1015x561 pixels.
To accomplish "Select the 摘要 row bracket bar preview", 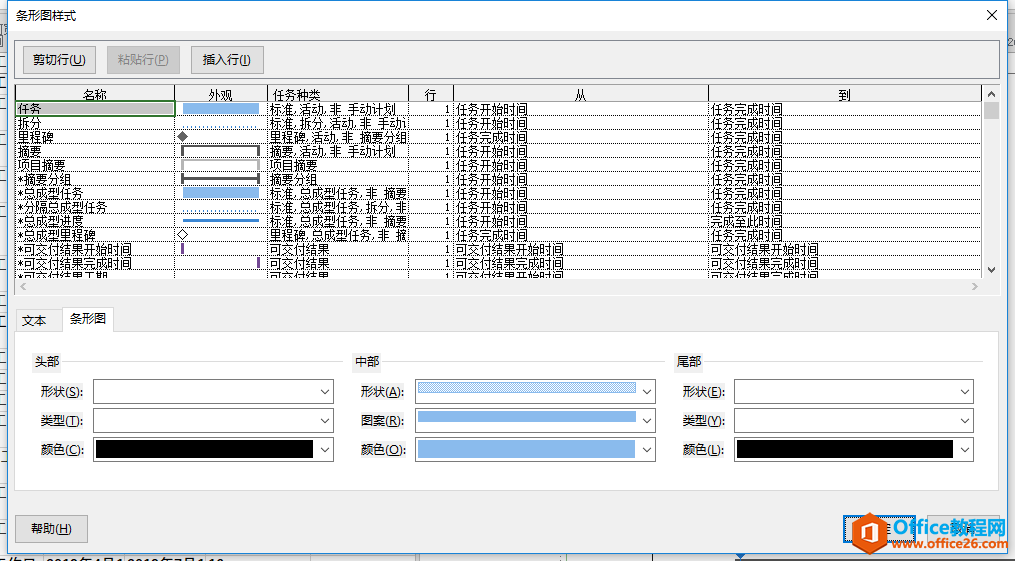I will [220, 151].
